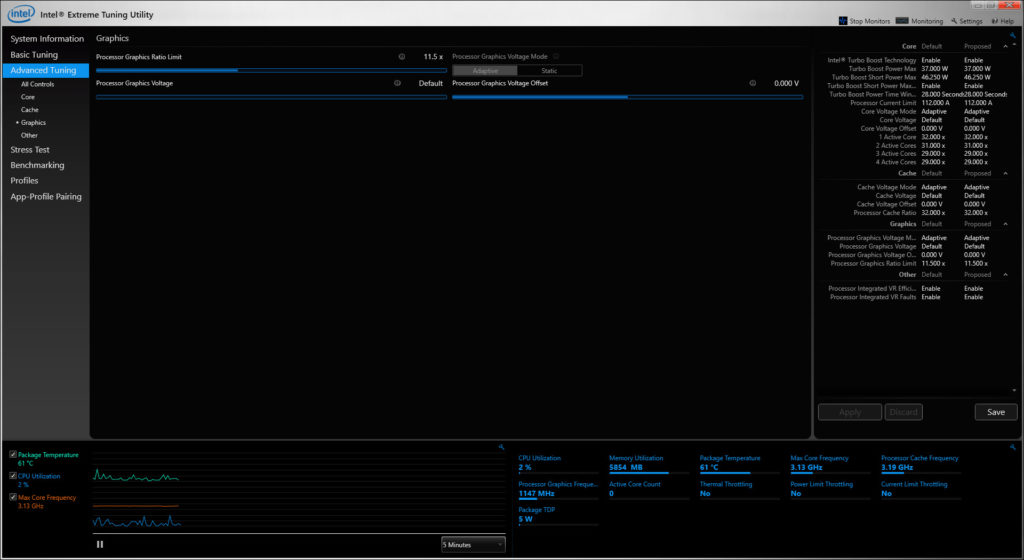Open the 5 Minutes time range dropdown

pos(473,544)
